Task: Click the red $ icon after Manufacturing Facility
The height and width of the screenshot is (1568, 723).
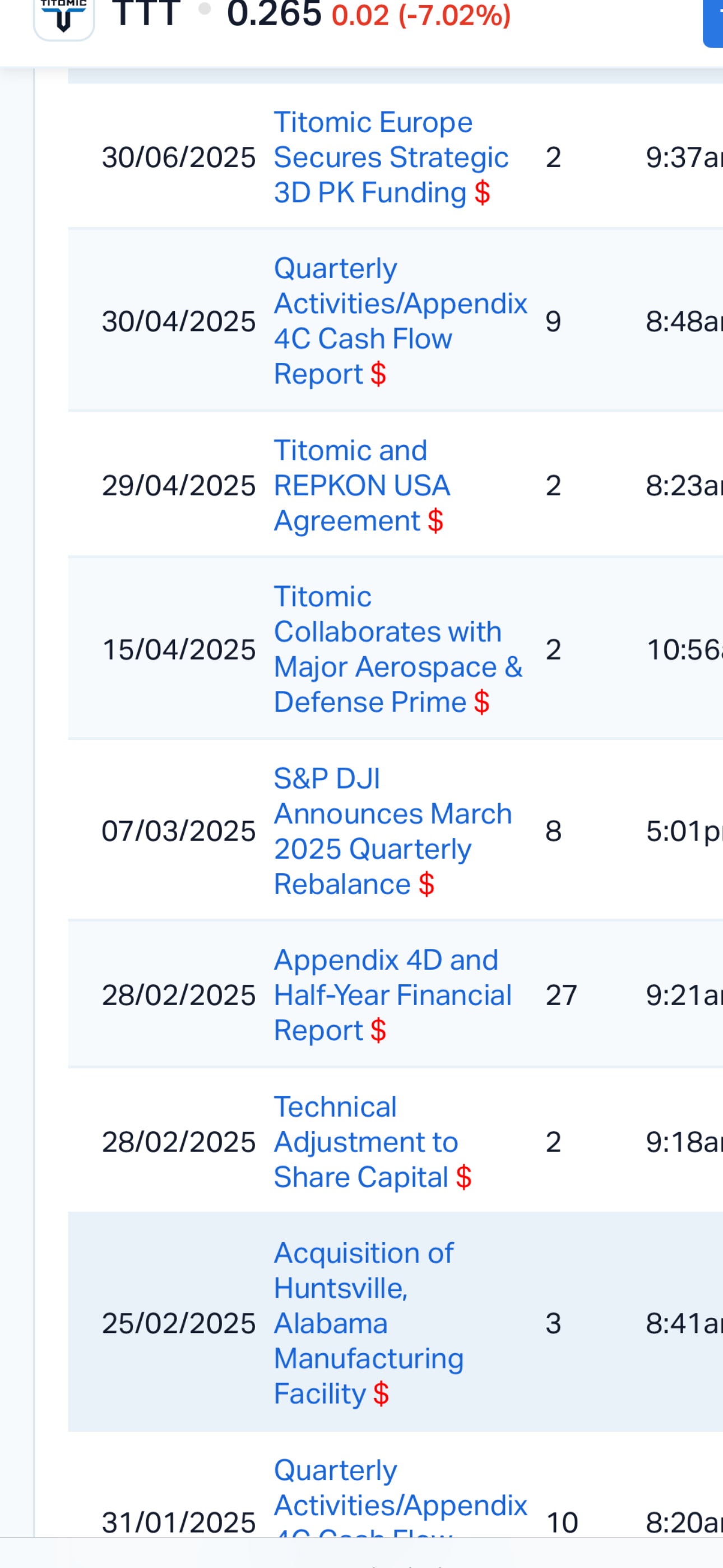Action: click(382, 1394)
